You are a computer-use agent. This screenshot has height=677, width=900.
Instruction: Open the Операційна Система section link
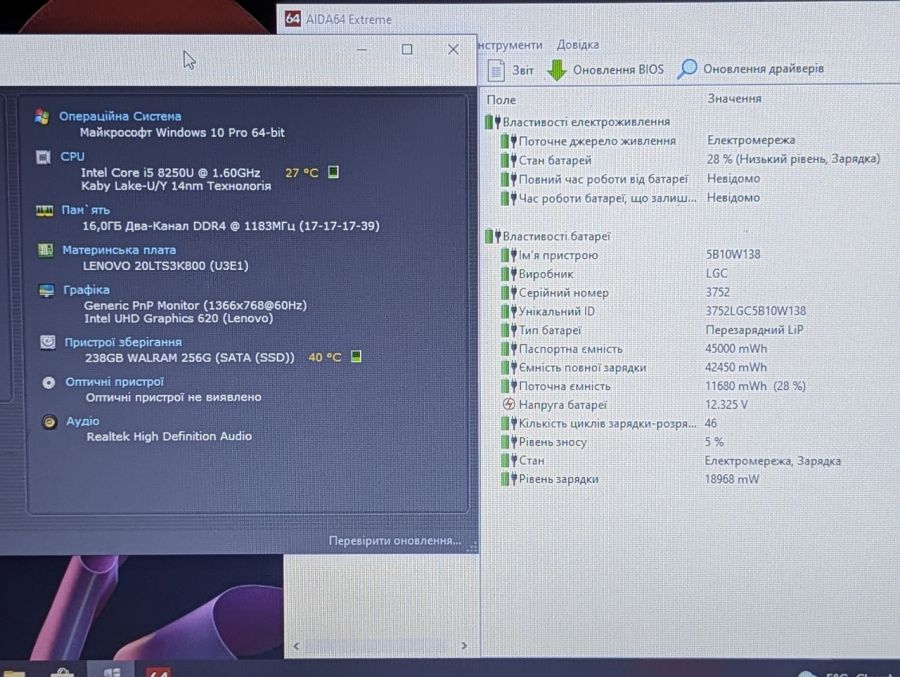coord(120,116)
